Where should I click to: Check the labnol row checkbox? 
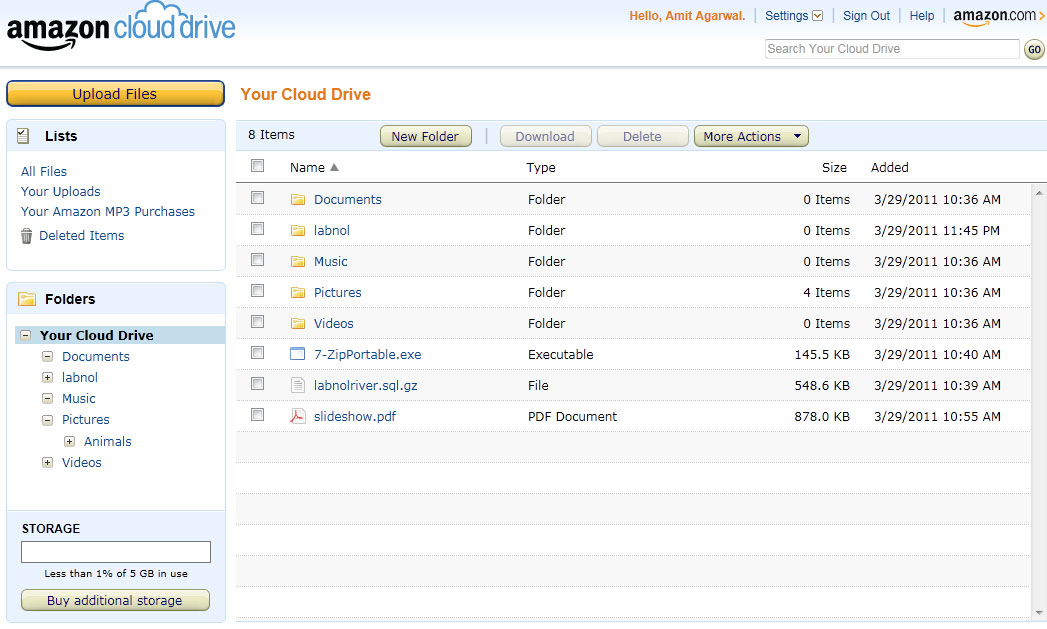pos(258,228)
